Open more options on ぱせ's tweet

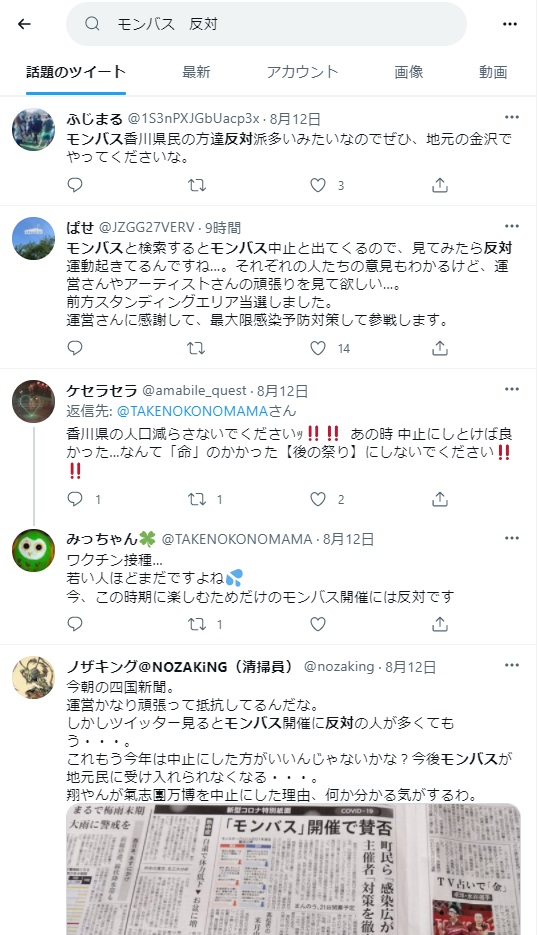coord(512,226)
